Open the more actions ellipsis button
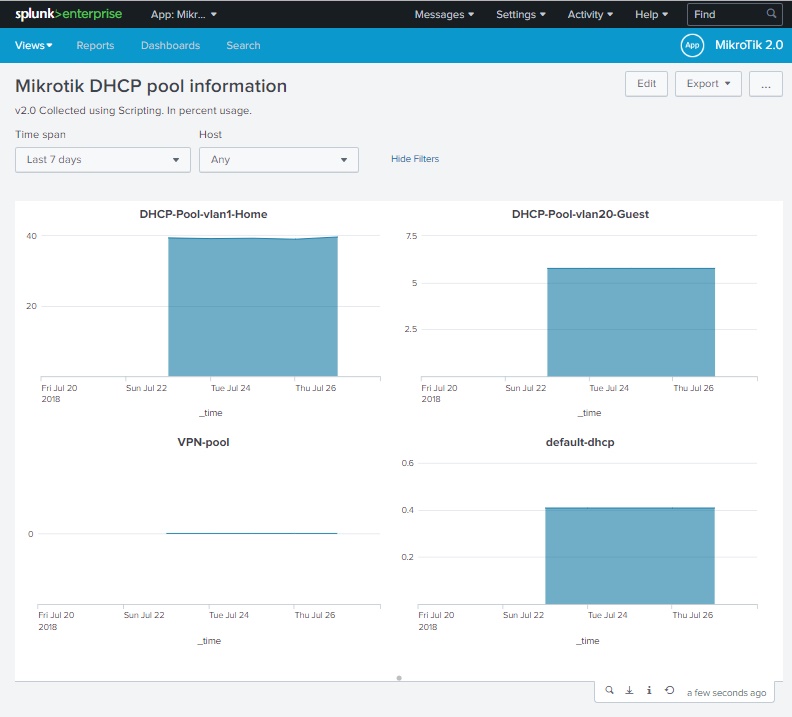Image resolution: width=792 pixels, height=717 pixels. [765, 84]
